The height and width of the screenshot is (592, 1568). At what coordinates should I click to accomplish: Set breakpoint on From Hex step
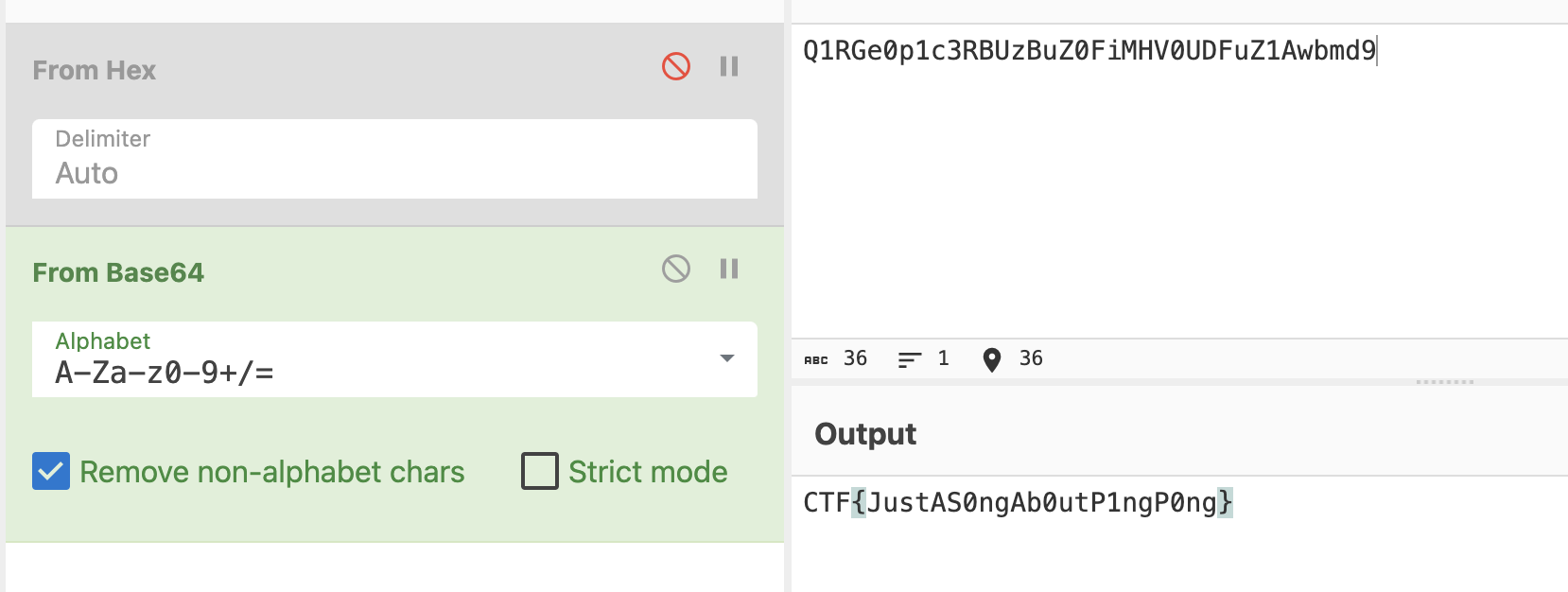click(728, 66)
